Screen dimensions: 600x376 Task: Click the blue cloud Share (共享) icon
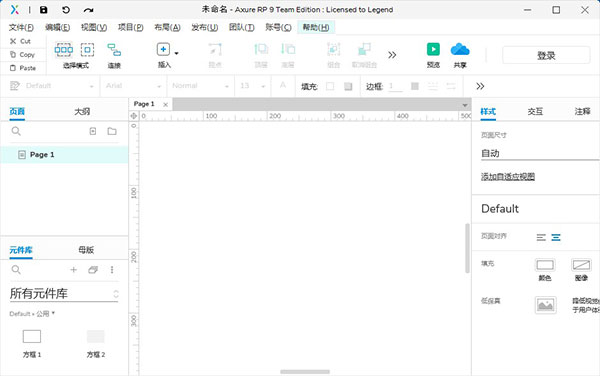pyautogui.click(x=460, y=49)
